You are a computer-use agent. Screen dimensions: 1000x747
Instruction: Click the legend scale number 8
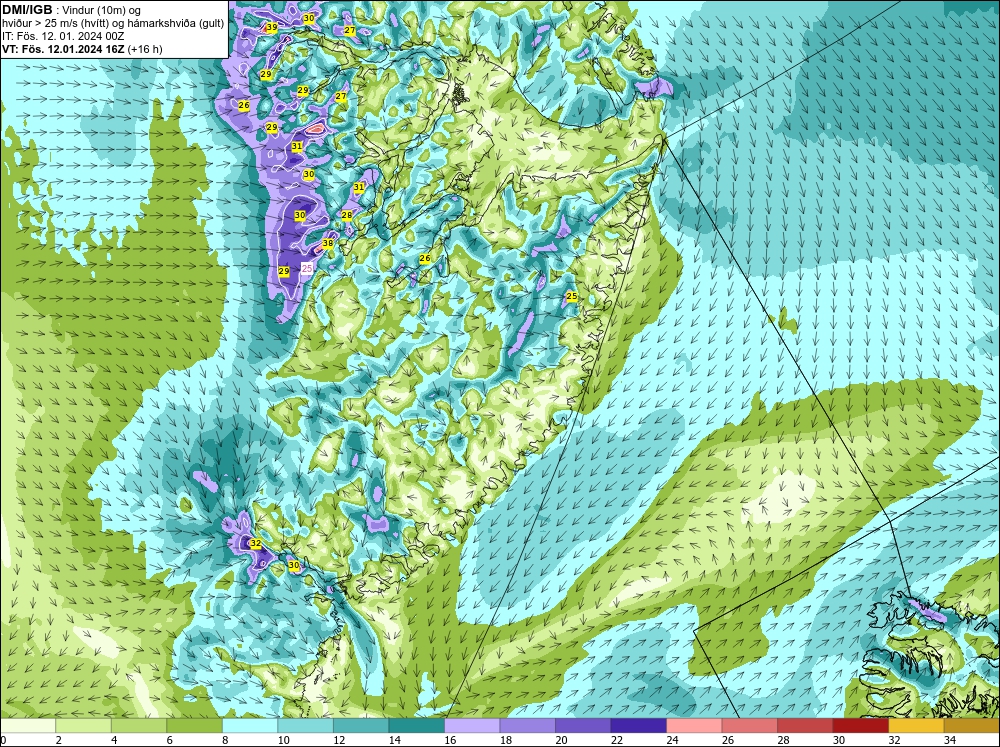point(224,740)
